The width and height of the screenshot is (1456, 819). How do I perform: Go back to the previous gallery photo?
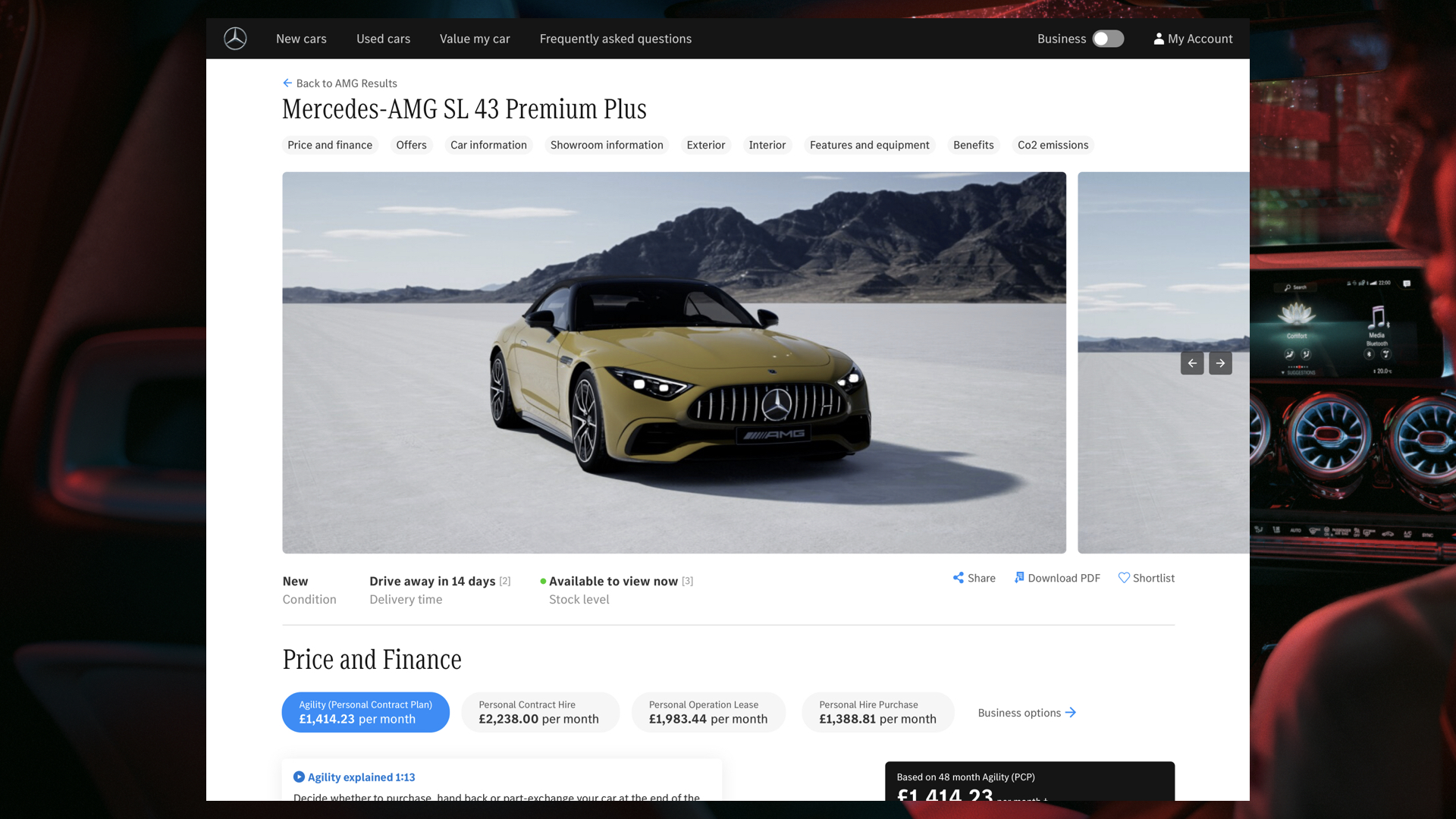[1192, 363]
